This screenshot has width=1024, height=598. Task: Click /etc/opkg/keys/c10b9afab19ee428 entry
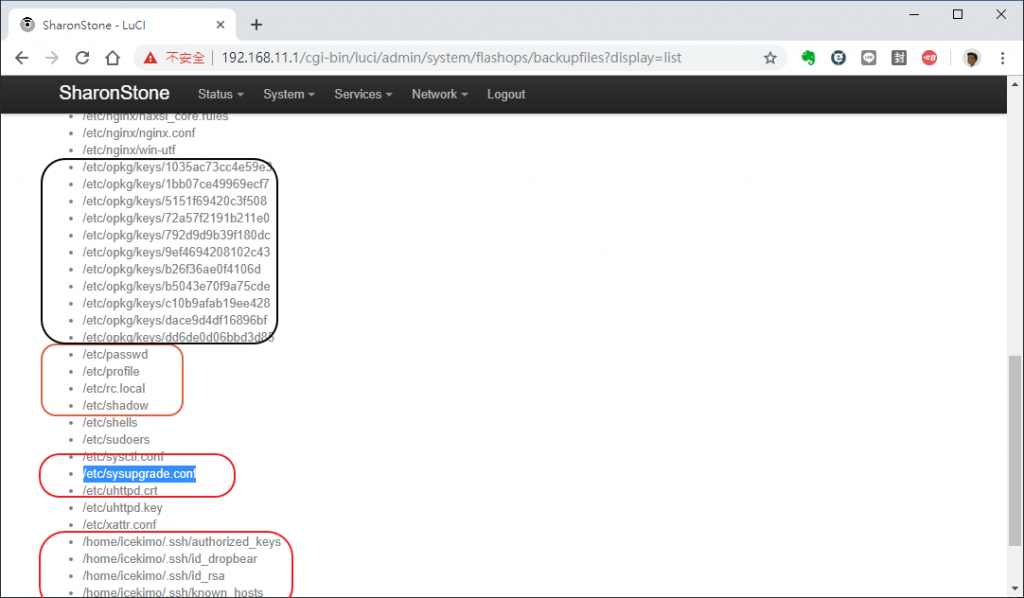[176, 303]
